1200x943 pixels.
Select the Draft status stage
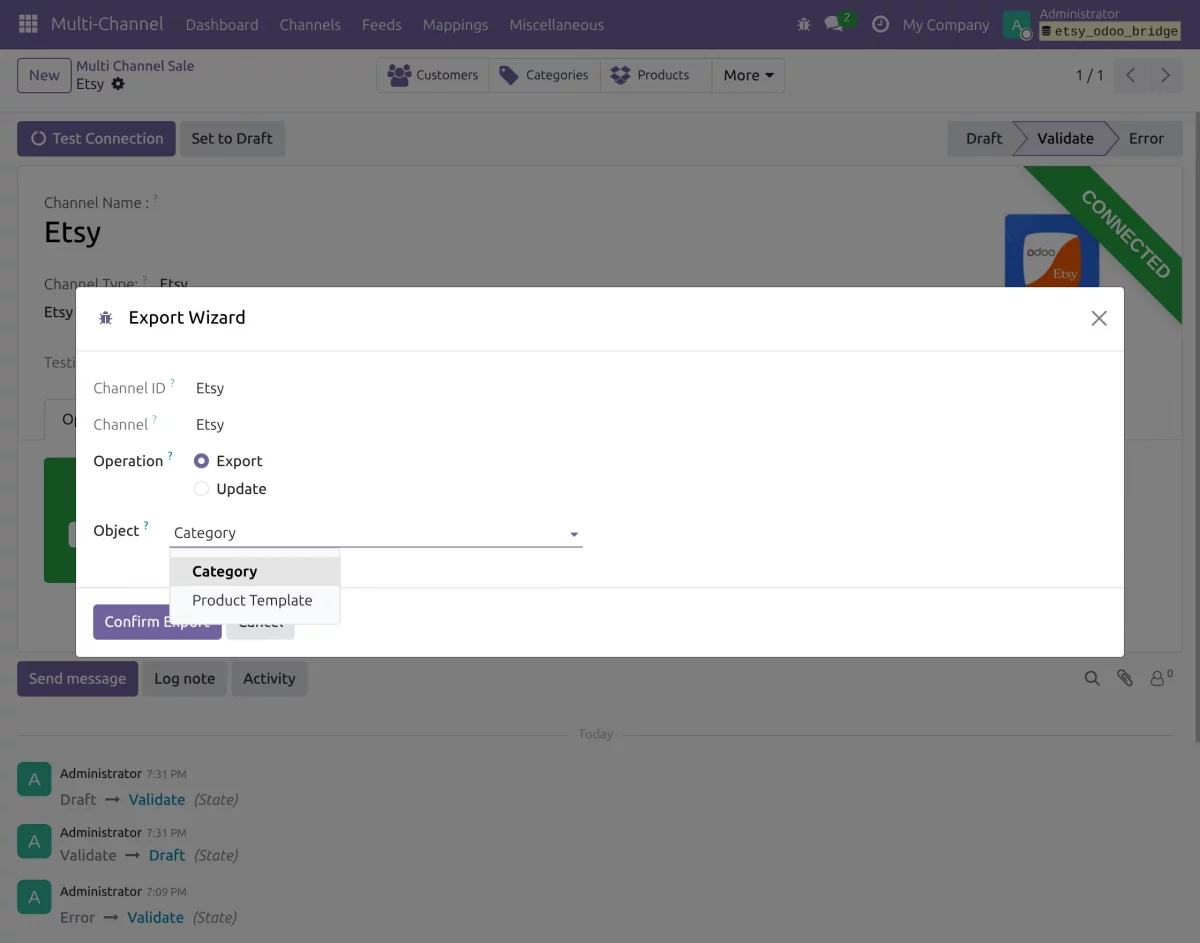click(x=983, y=139)
